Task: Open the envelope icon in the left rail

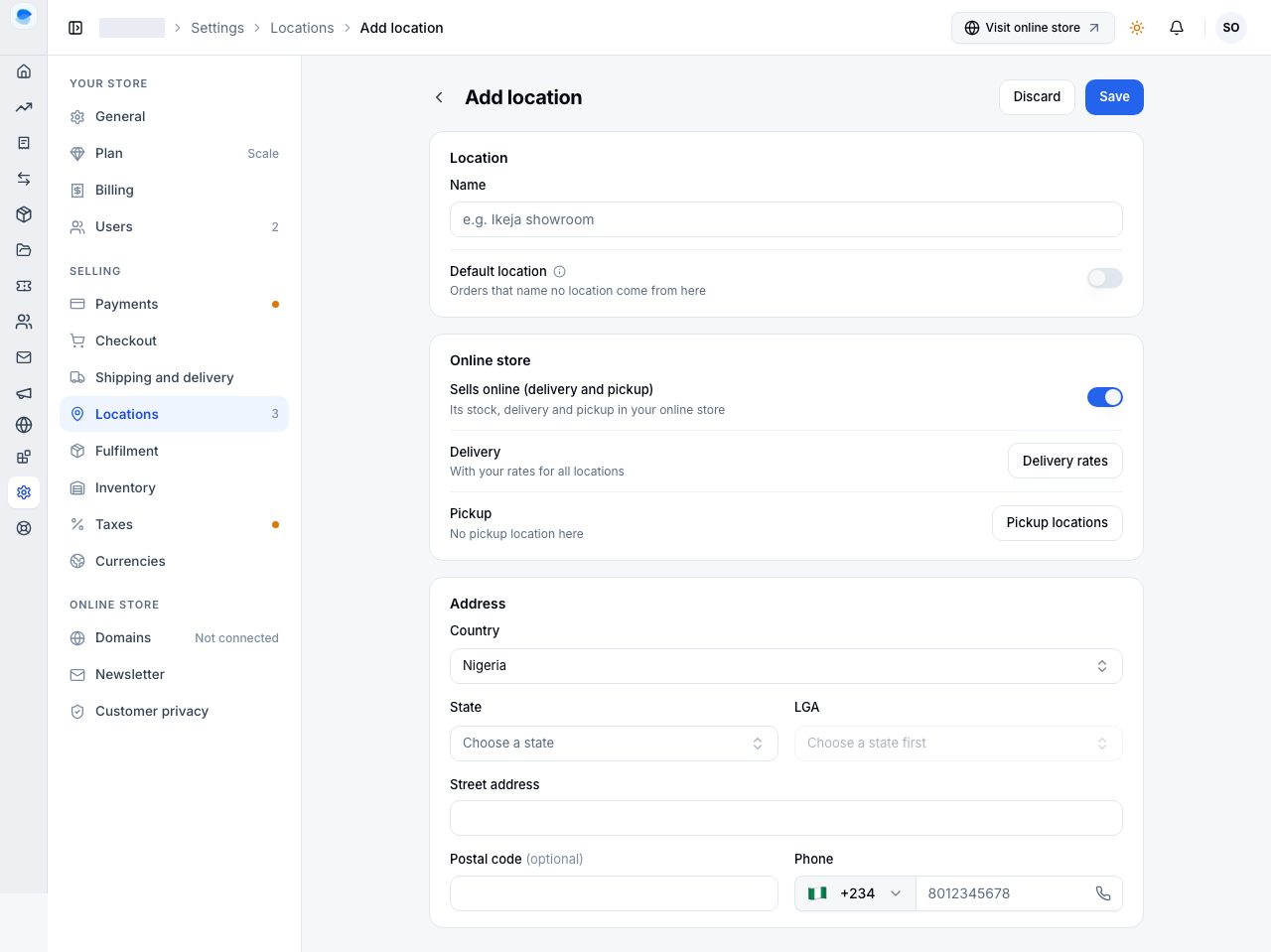Action: (24, 357)
